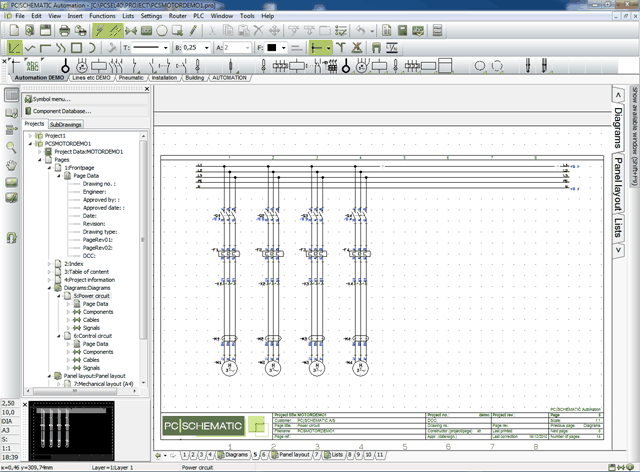Pick the motor symbol in pickmenu
640x472 pixels.
82,66
